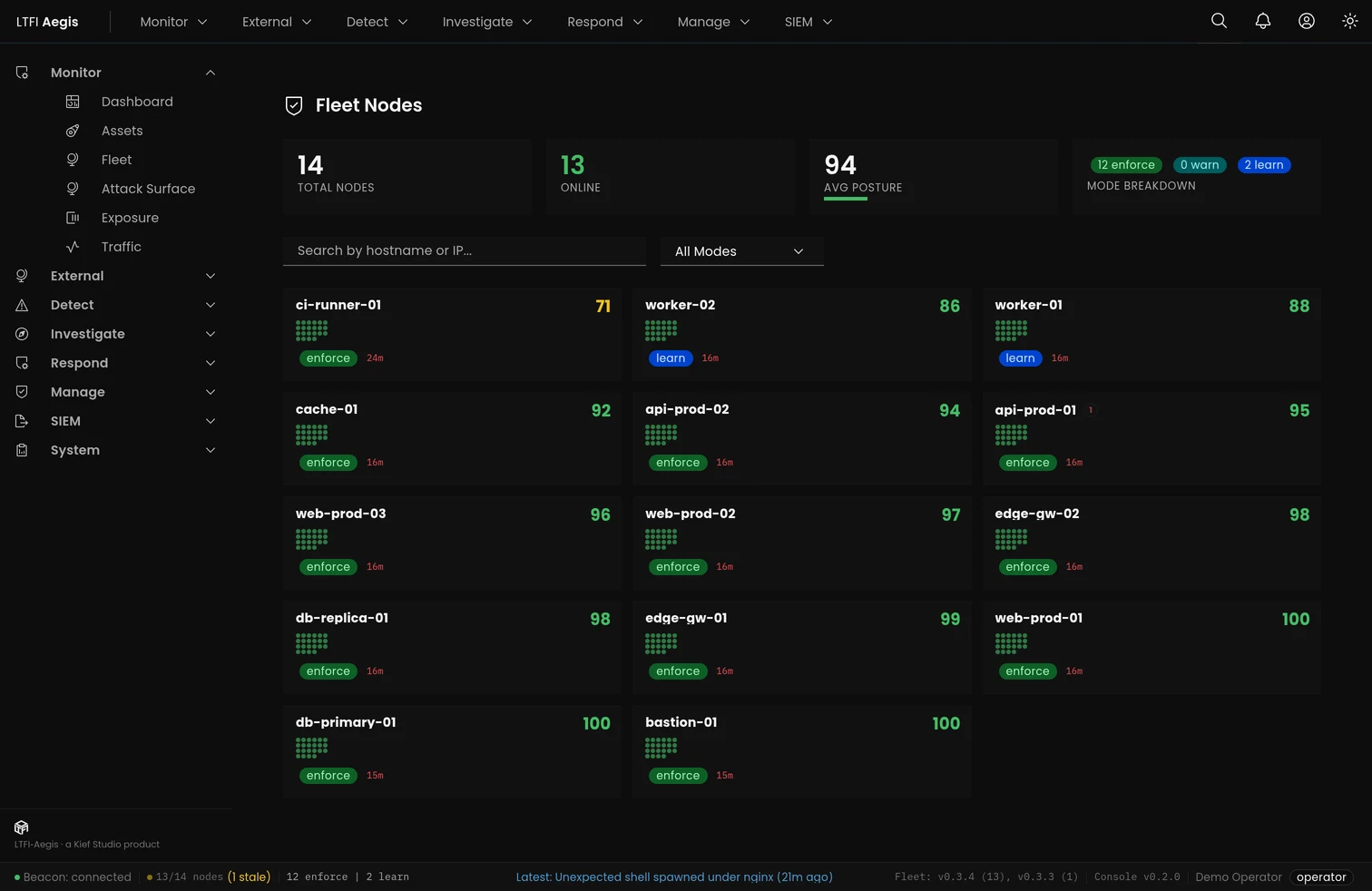The image size is (1372, 891).
Task: Open the Manage top menu
Action: click(713, 22)
